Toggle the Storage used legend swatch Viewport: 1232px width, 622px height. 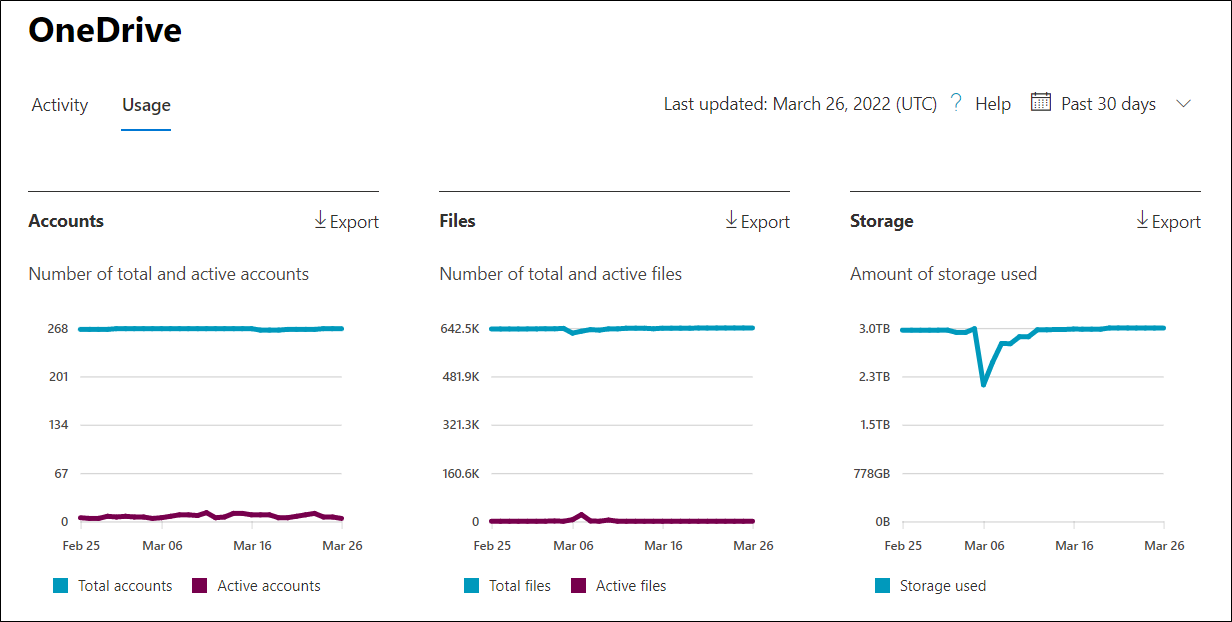pos(882,586)
